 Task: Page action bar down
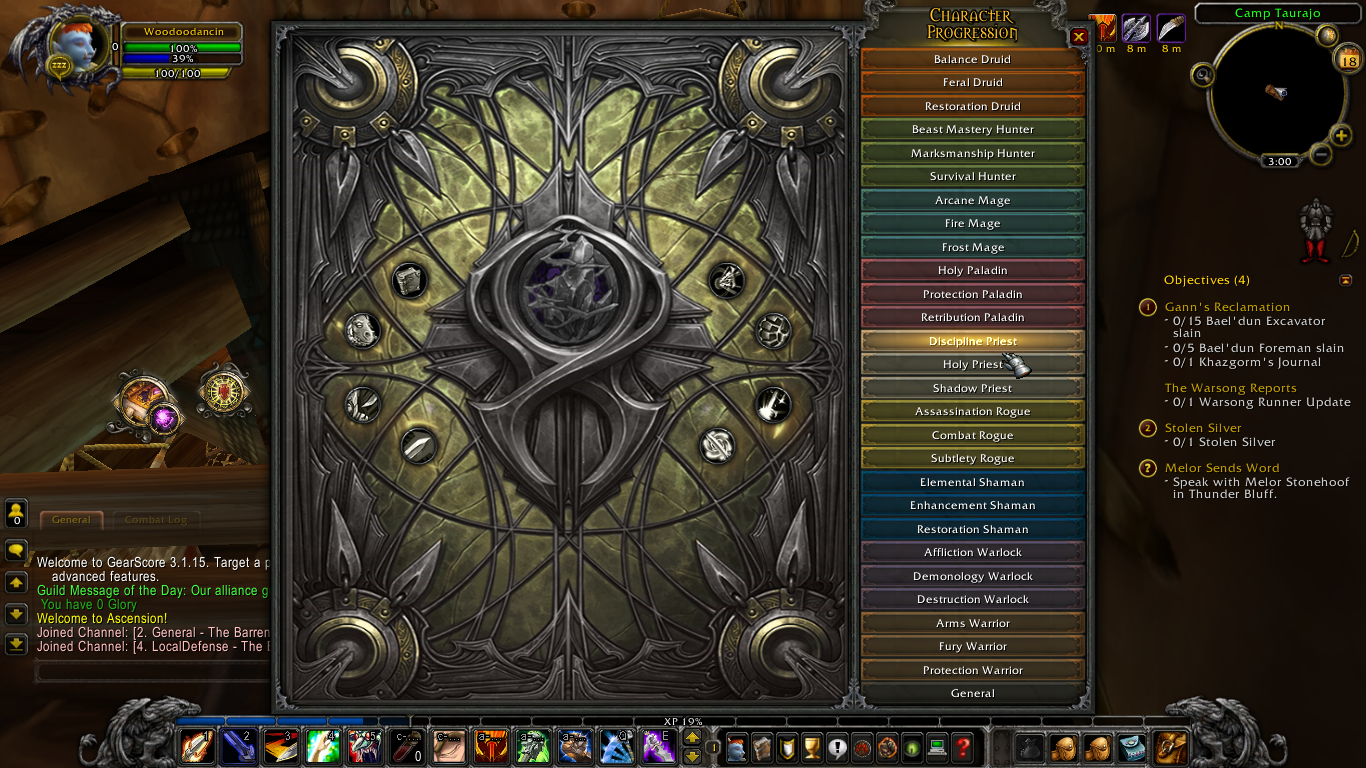coord(692,756)
